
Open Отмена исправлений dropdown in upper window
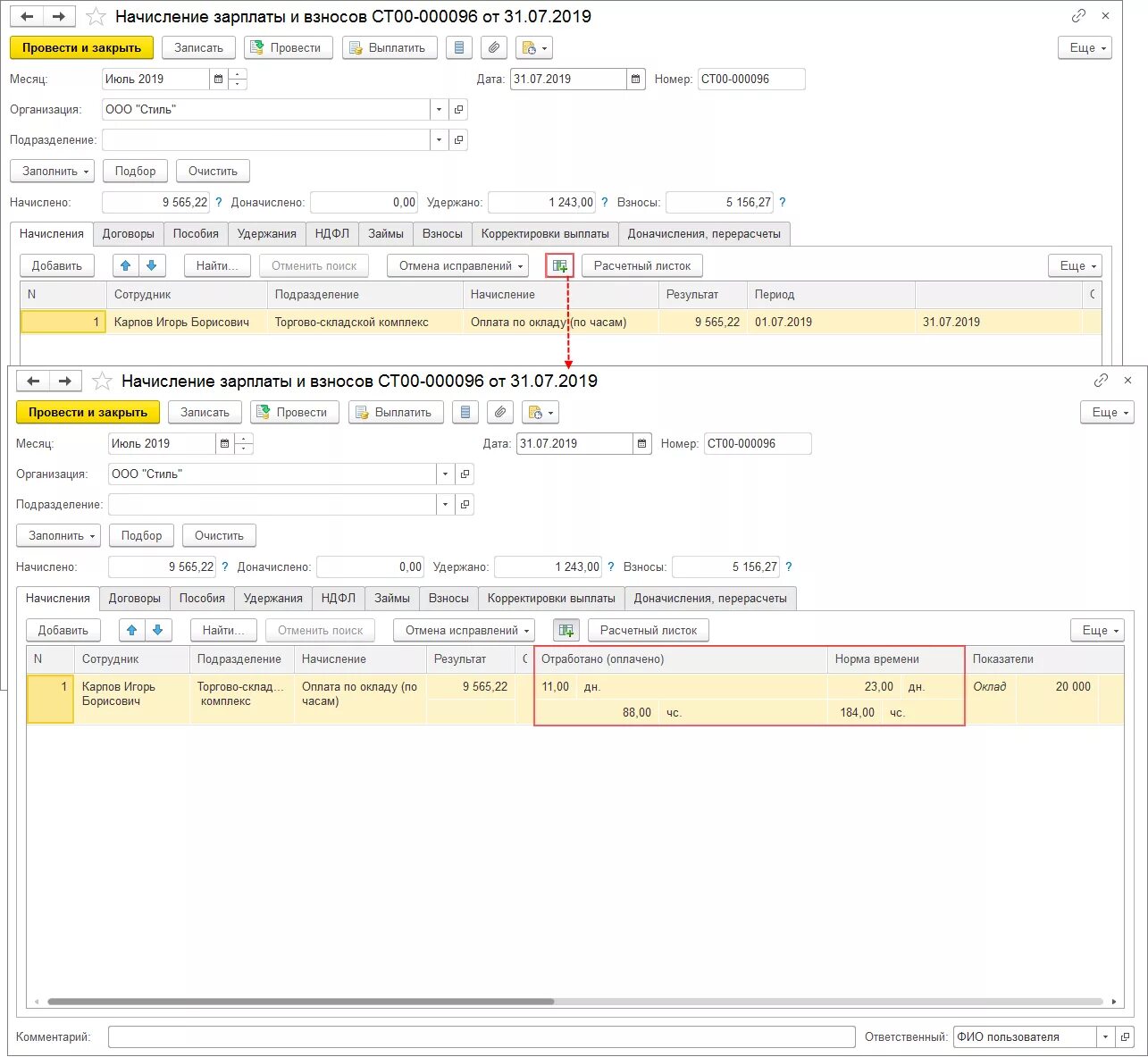pyautogui.click(x=457, y=265)
